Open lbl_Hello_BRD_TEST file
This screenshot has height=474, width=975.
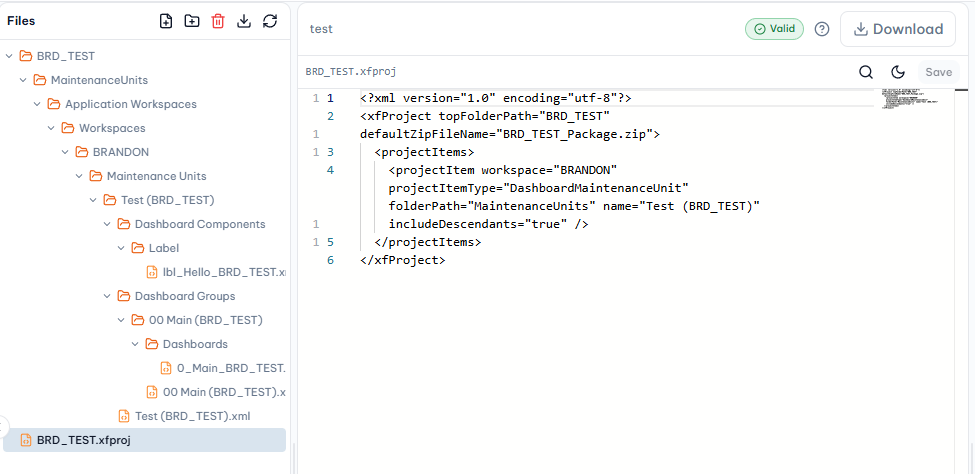[216, 272]
